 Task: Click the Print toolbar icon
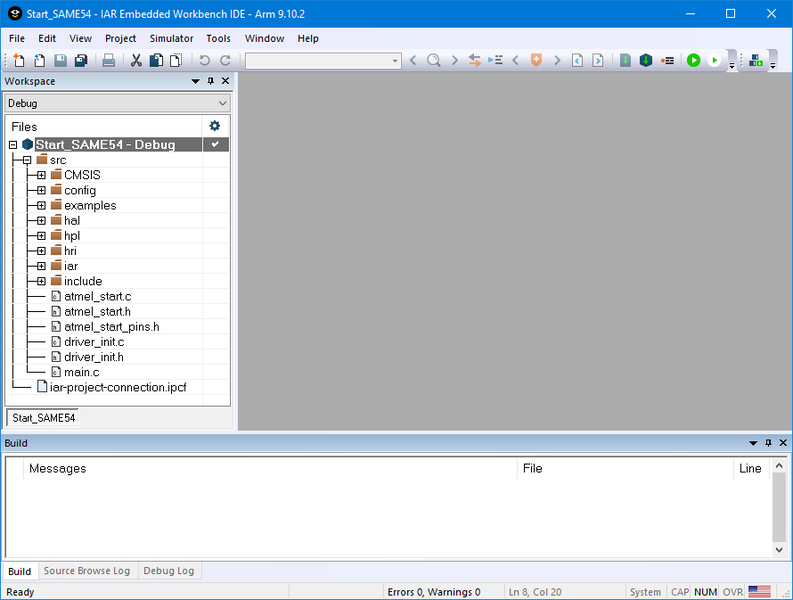point(109,61)
